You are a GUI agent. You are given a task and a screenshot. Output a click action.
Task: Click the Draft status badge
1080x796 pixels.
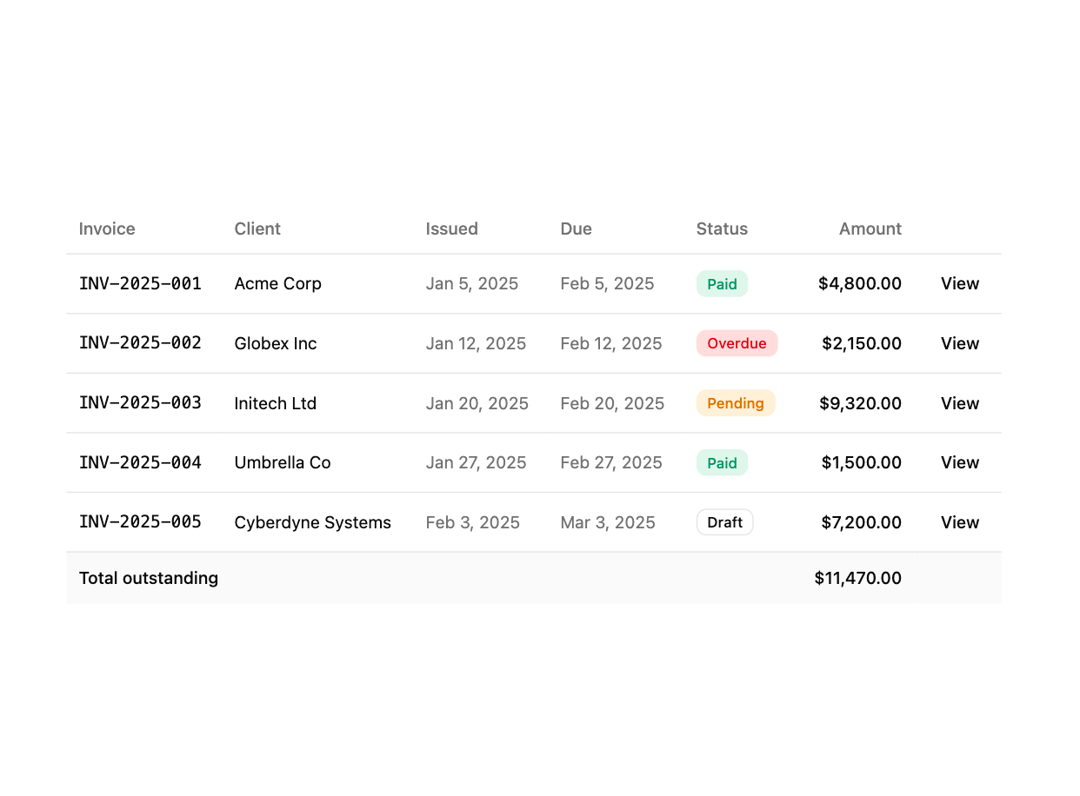tap(725, 523)
